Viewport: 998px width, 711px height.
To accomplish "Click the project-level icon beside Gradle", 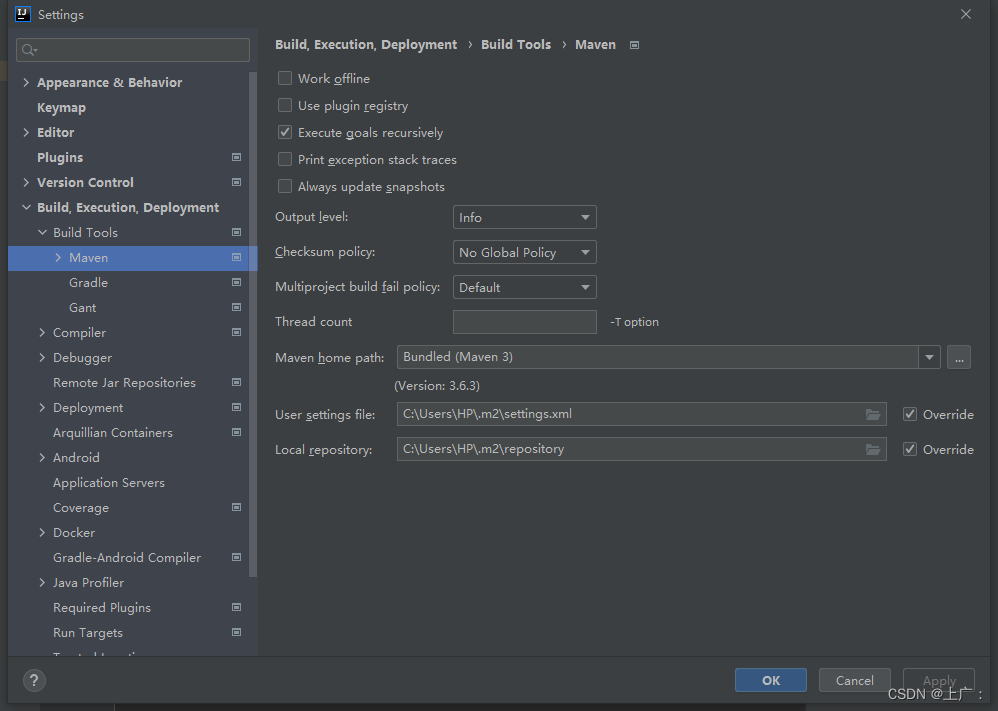I will [x=236, y=282].
